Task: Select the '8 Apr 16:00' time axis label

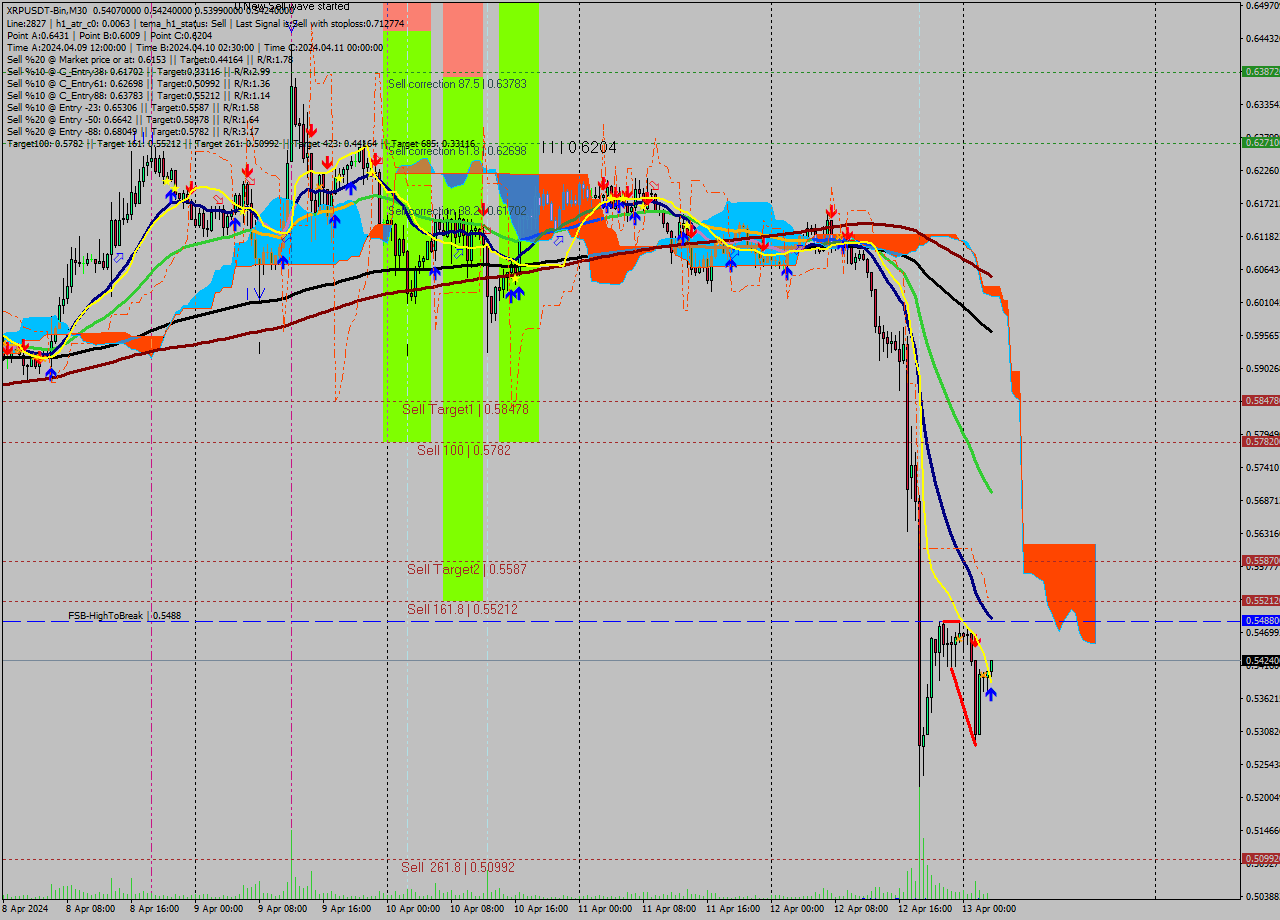Action: tap(154, 909)
